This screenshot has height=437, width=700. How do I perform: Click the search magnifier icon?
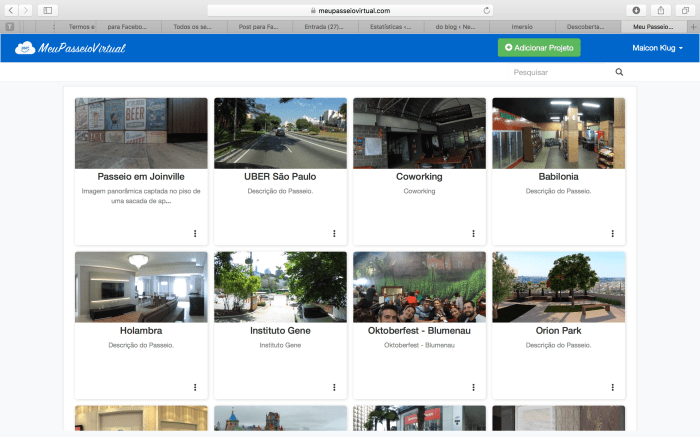(x=619, y=72)
